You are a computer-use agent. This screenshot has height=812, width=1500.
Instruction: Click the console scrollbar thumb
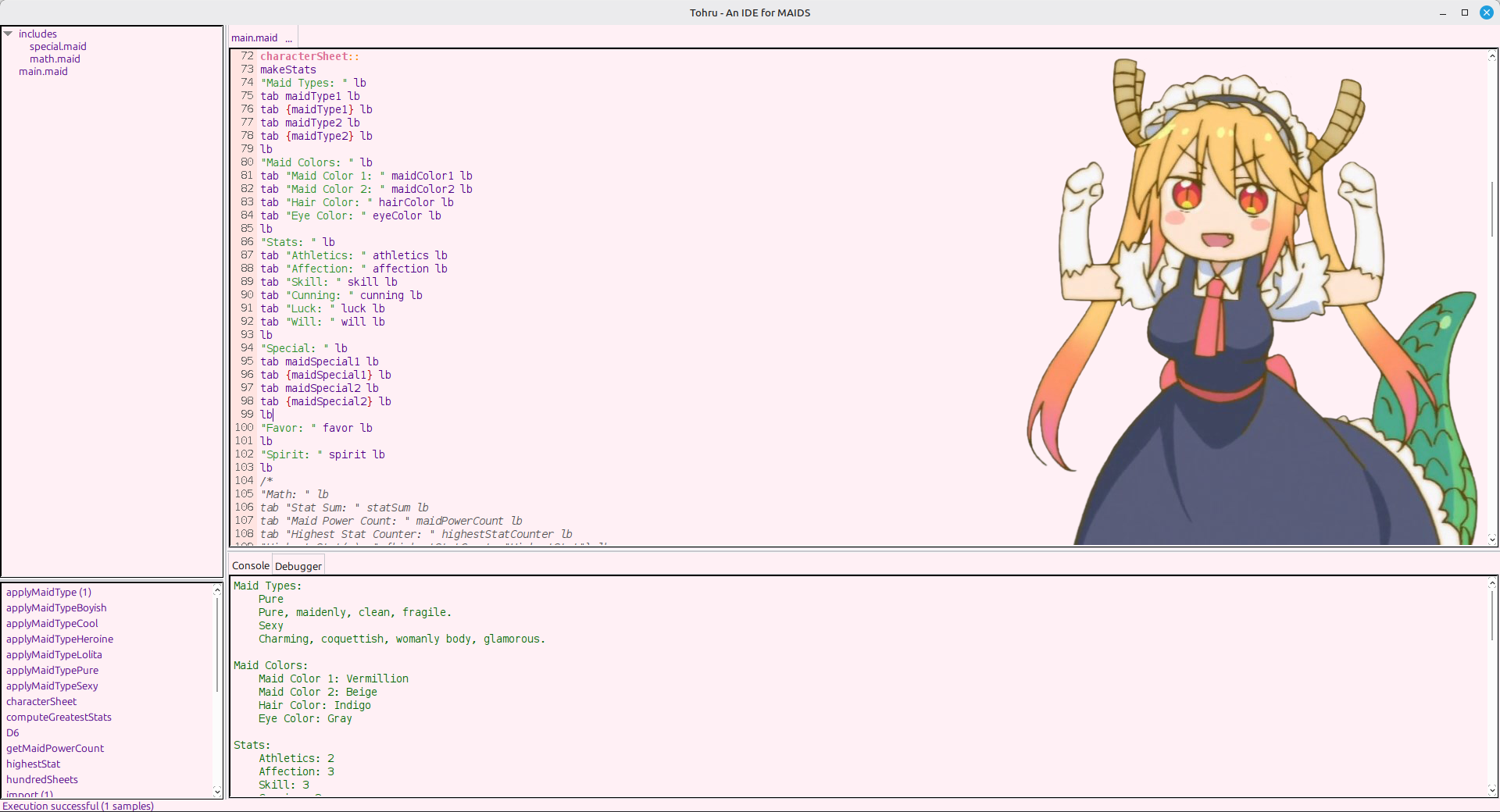point(1492,617)
